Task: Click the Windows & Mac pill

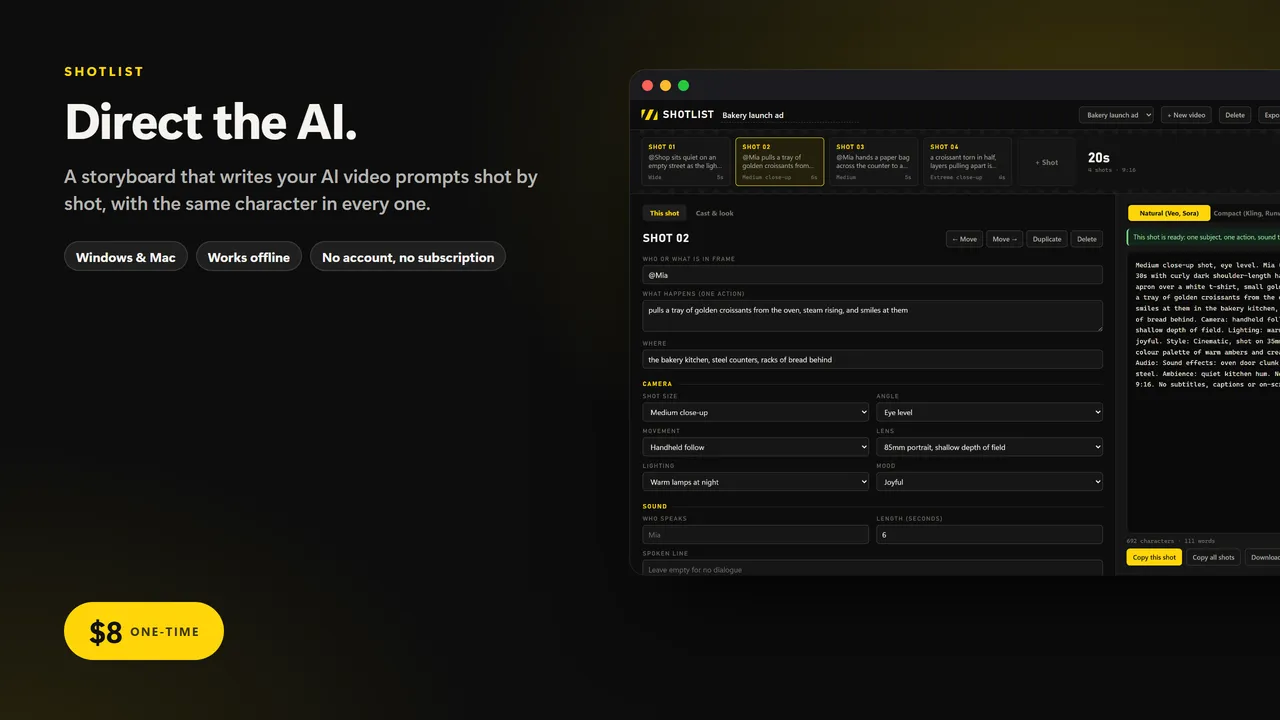Action: [x=126, y=257]
